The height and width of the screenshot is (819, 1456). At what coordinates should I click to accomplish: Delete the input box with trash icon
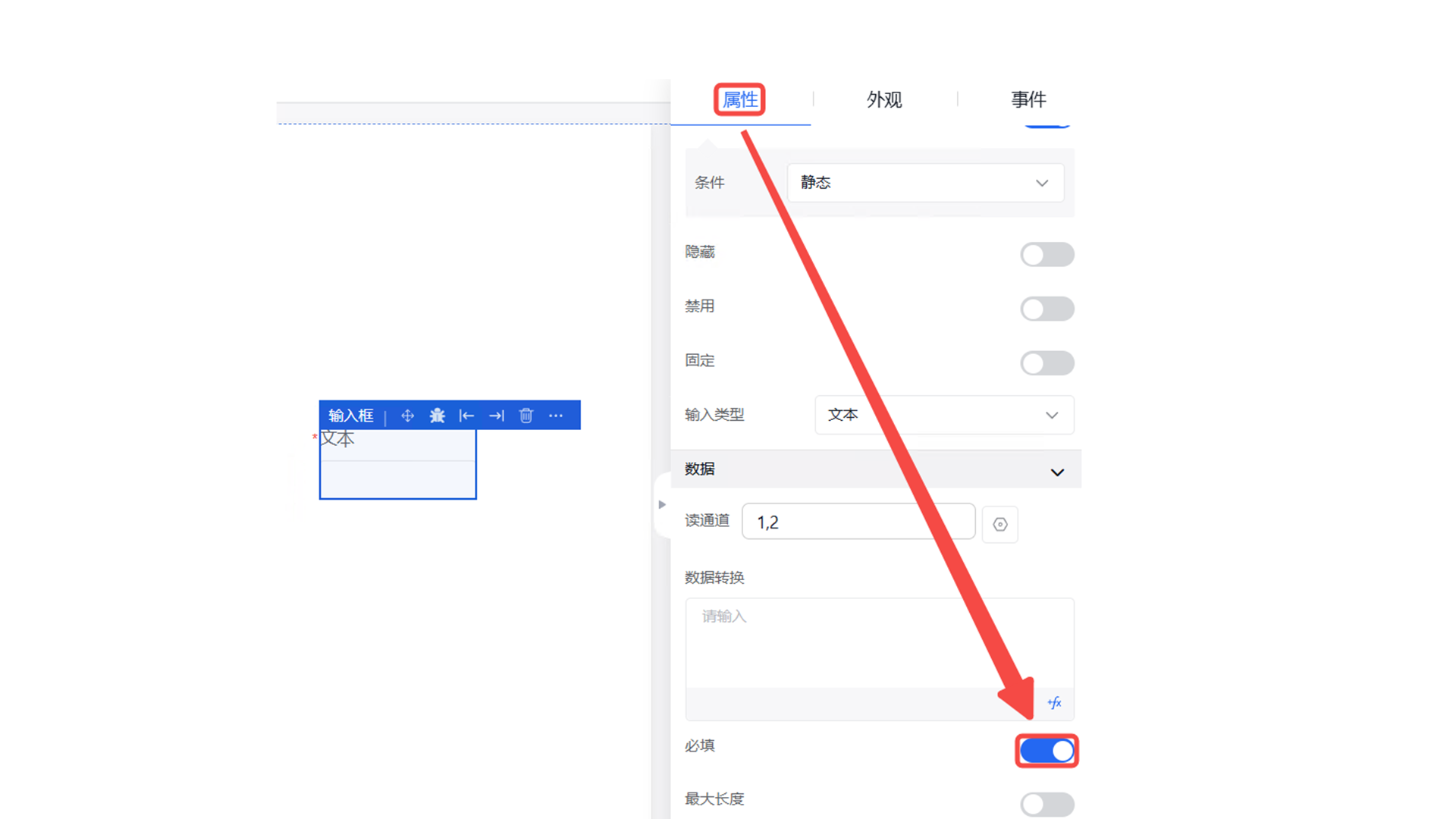(526, 416)
